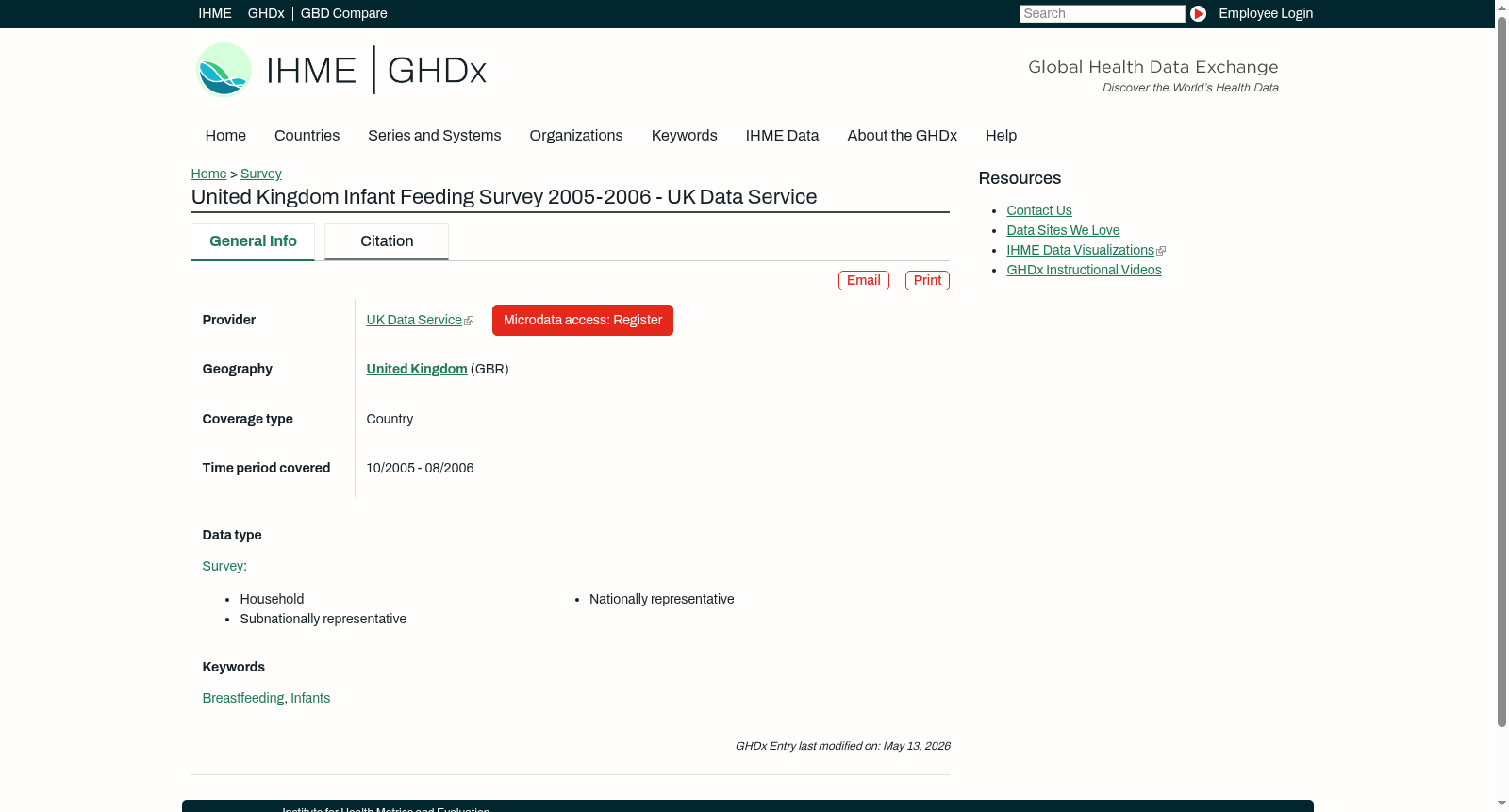Open the Organizations menu item
This screenshot has height=812, width=1509.
(x=576, y=136)
